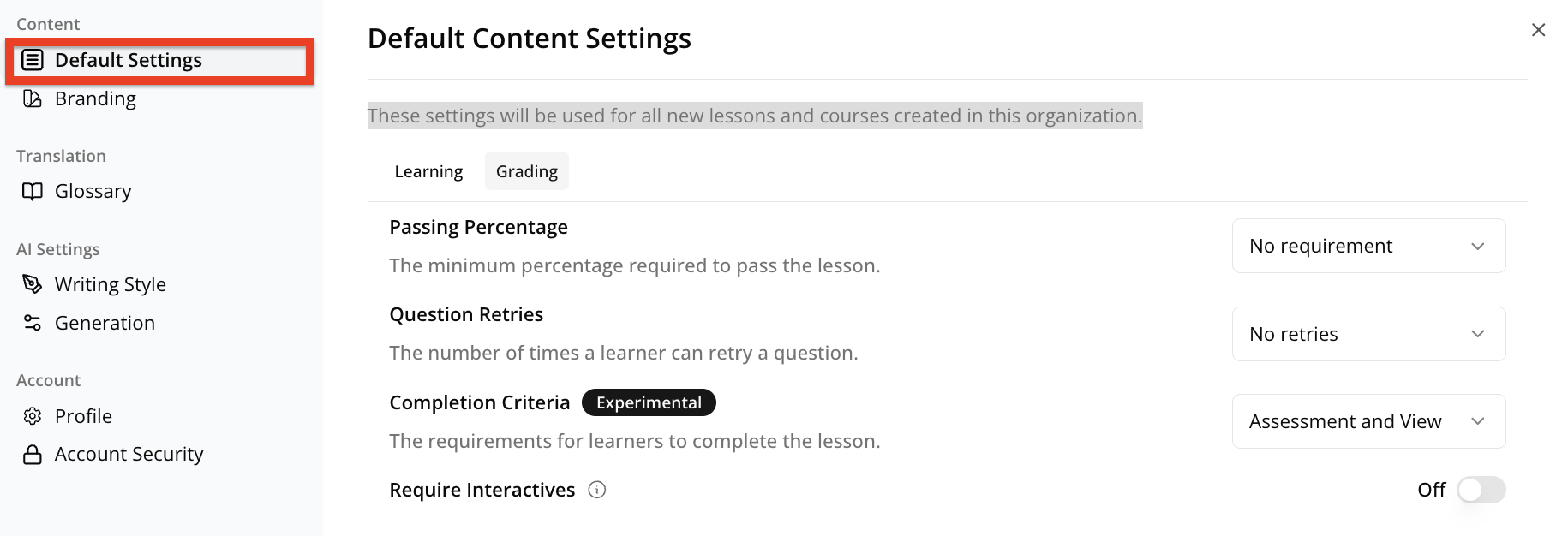Image resolution: width=1568 pixels, height=536 pixels.
Task: Open the Glossary section
Action: point(93,191)
